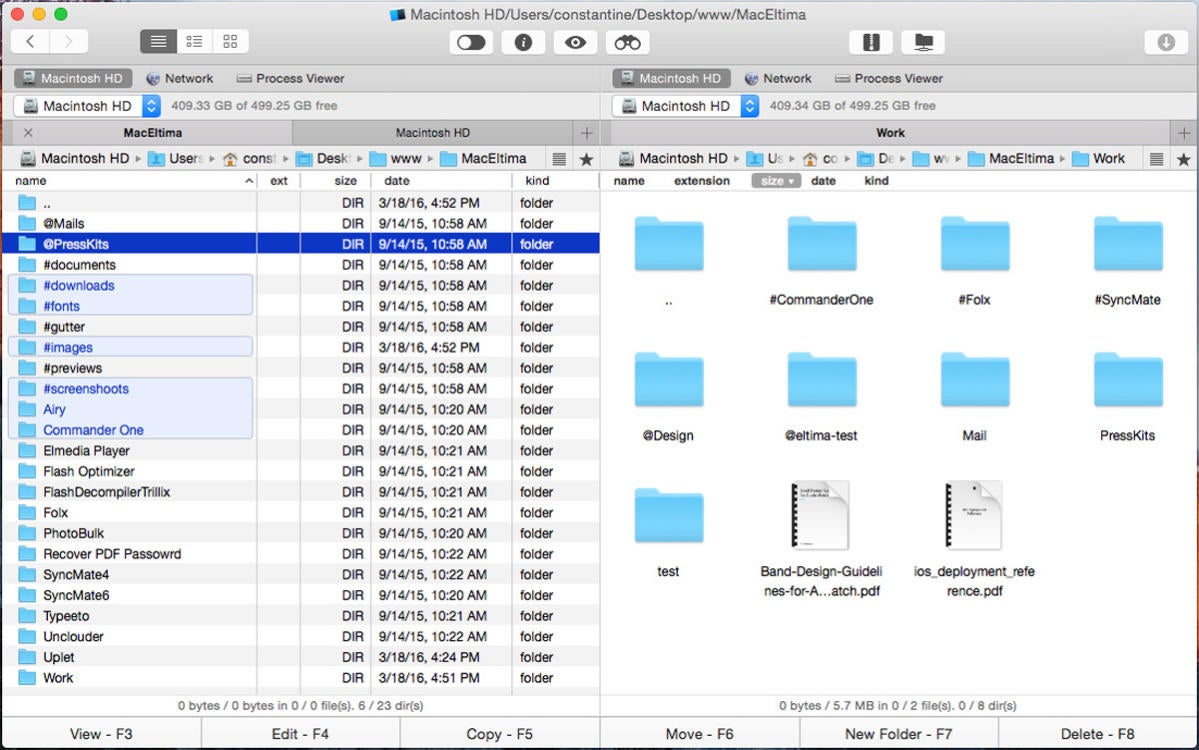Open the downloads queue arrow button
The image size is (1199, 750).
(x=1165, y=42)
